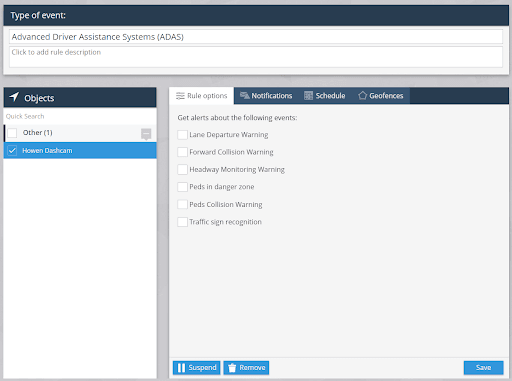Click the Geofences pentagon icon

(x=362, y=96)
